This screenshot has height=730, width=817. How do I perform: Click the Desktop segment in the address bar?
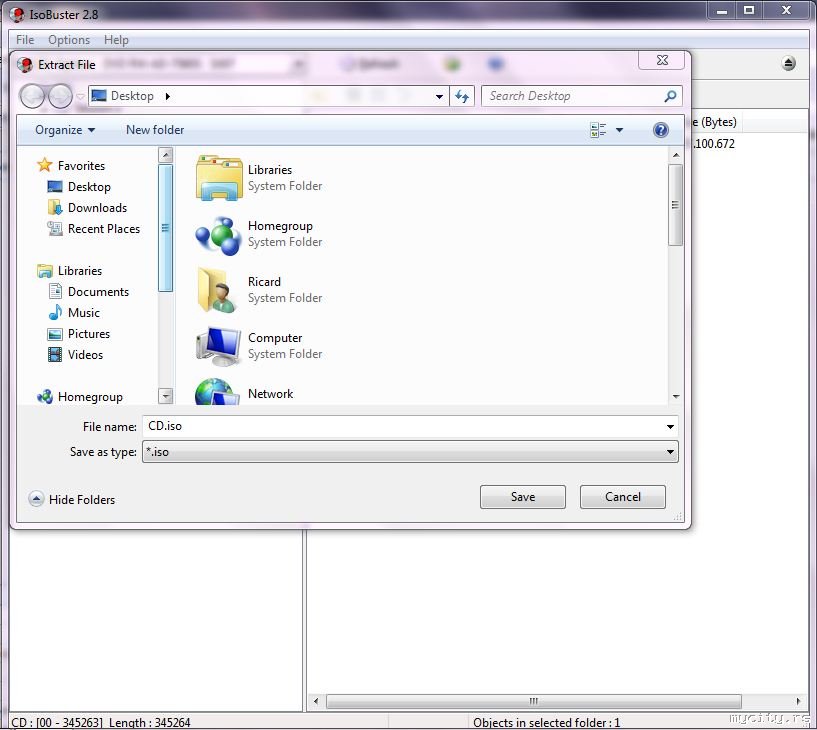click(x=132, y=96)
